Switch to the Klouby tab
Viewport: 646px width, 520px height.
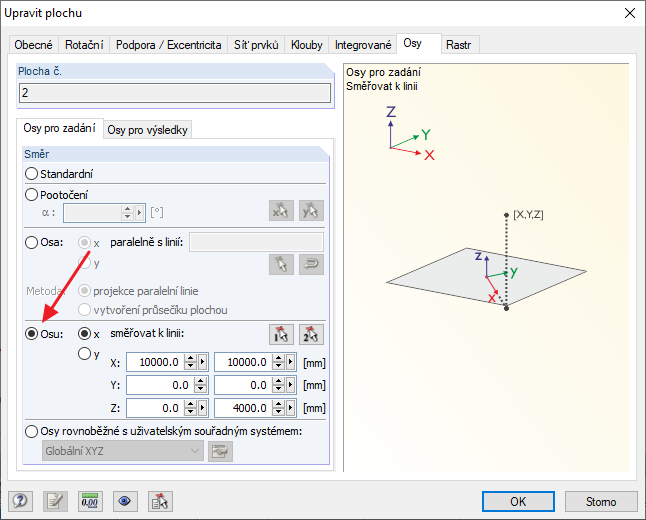point(307,45)
